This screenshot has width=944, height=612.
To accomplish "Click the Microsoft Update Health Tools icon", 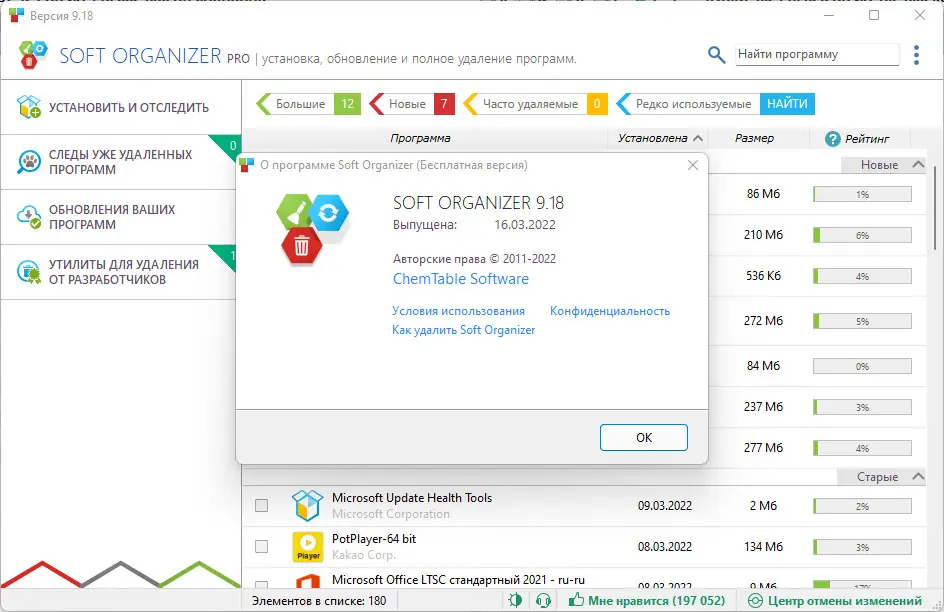I will [307, 505].
